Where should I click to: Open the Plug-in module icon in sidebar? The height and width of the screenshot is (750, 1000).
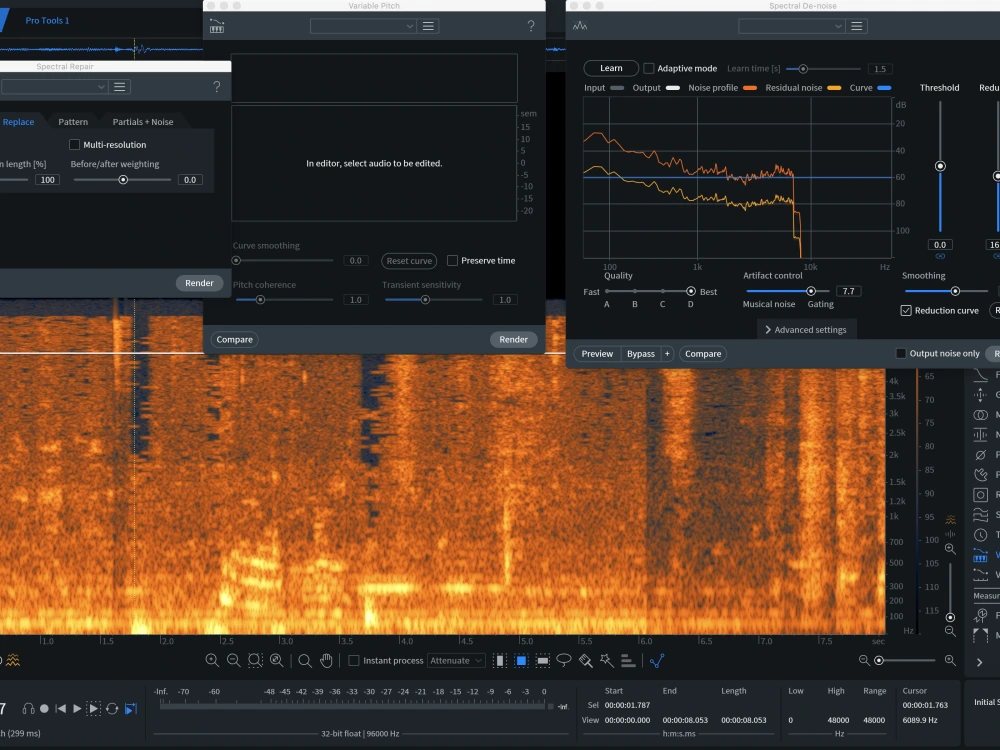pos(980,474)
